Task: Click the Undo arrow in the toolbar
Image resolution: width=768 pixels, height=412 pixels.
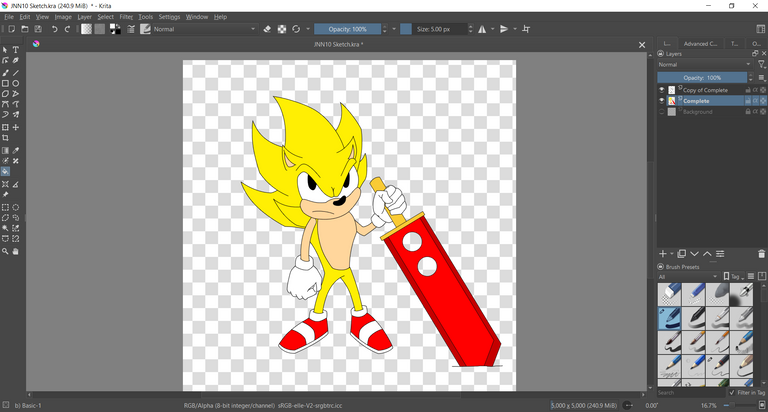Action: pyautogui.click(x=54, y=29)
